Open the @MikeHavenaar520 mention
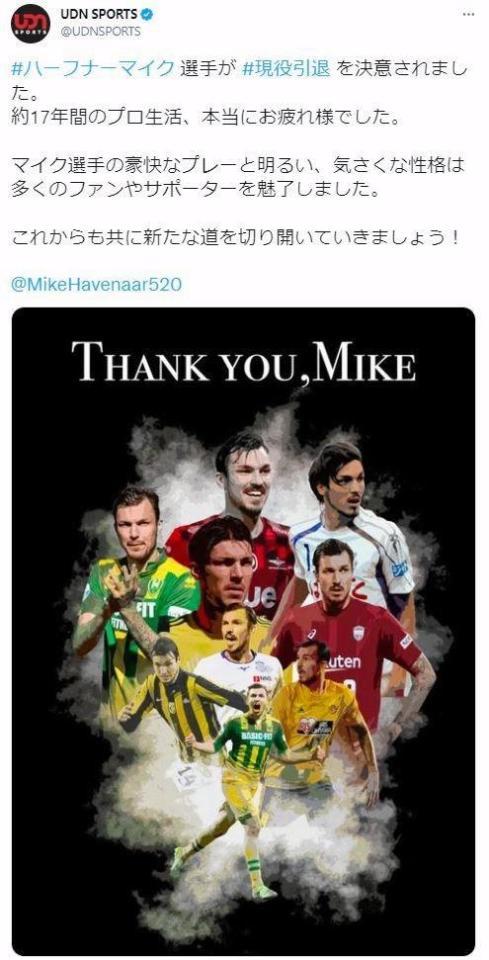The width and height of the screenshot is (489, 960). click(x=97, y=285)
